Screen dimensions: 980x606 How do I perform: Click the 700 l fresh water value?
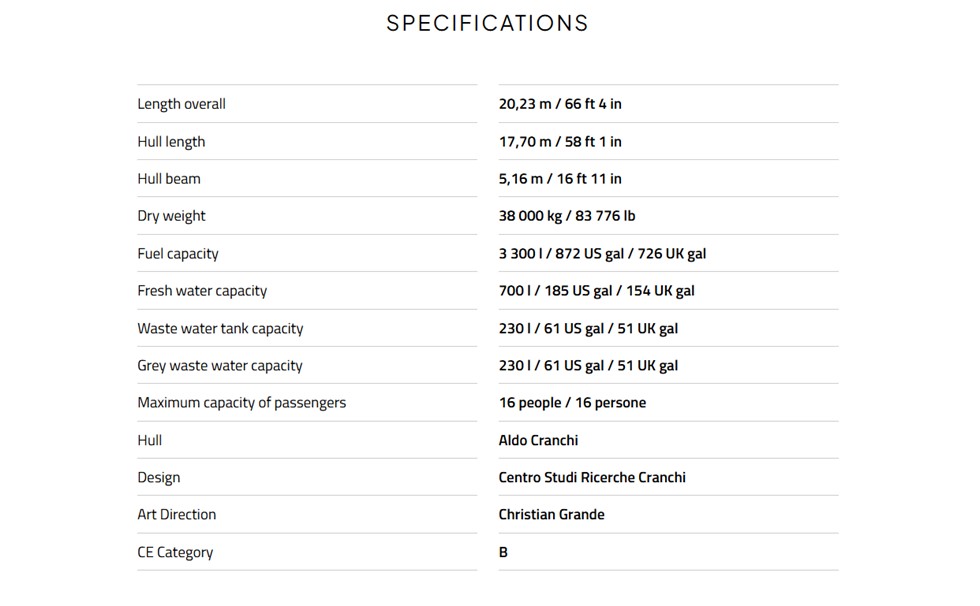coord(596,291)
